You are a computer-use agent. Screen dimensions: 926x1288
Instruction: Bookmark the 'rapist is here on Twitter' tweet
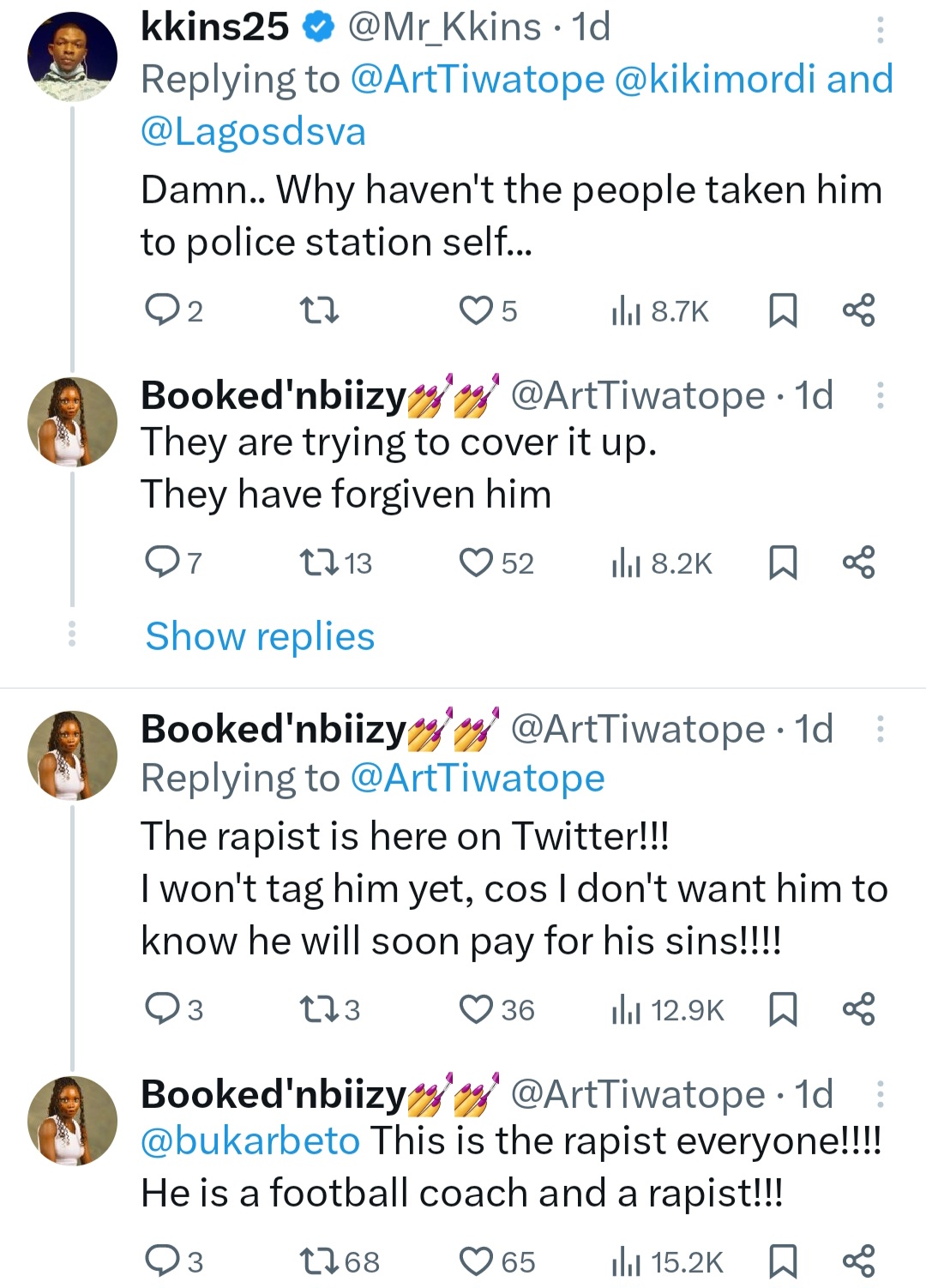click(782, 1010)
